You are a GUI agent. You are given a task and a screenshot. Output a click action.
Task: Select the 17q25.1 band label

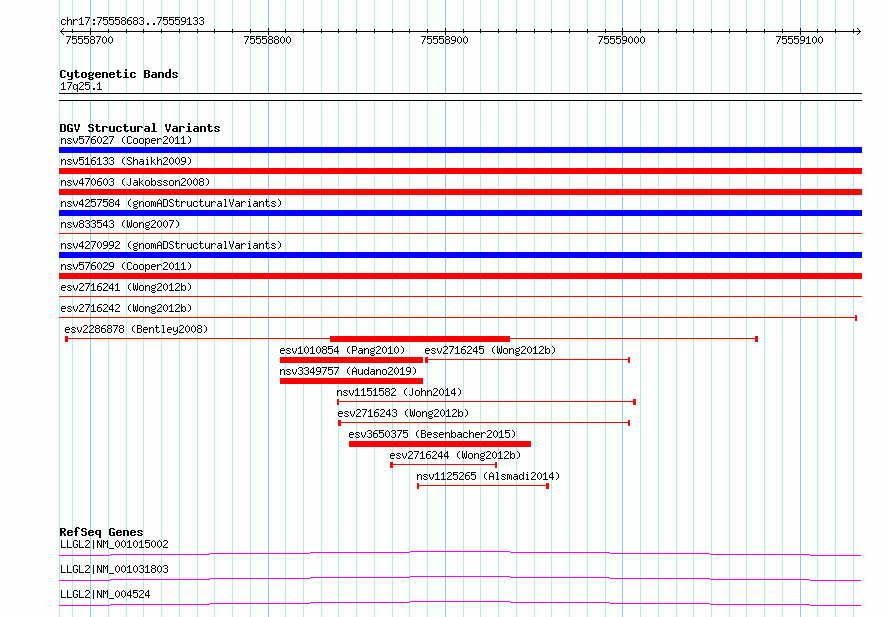(x=81, y=86)
